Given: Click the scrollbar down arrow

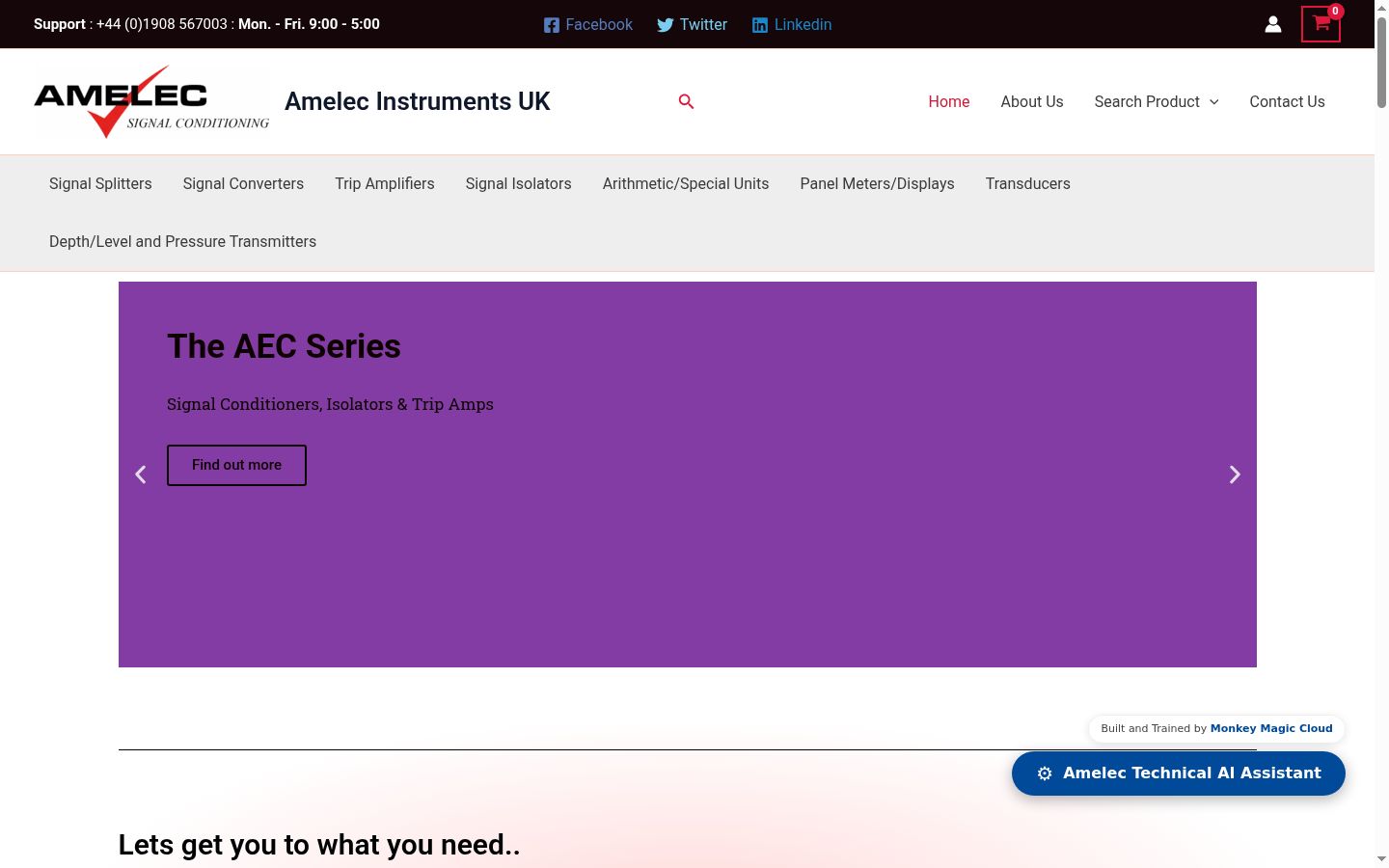Looking at the screenshot, I should (x=1381, y=859).
